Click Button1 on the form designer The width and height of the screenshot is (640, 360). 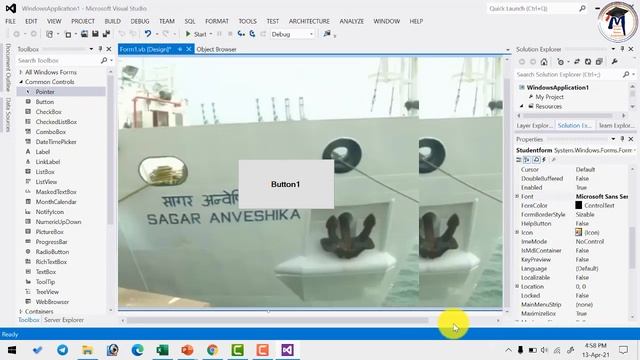pyautogui.click(x=286, y=184)
